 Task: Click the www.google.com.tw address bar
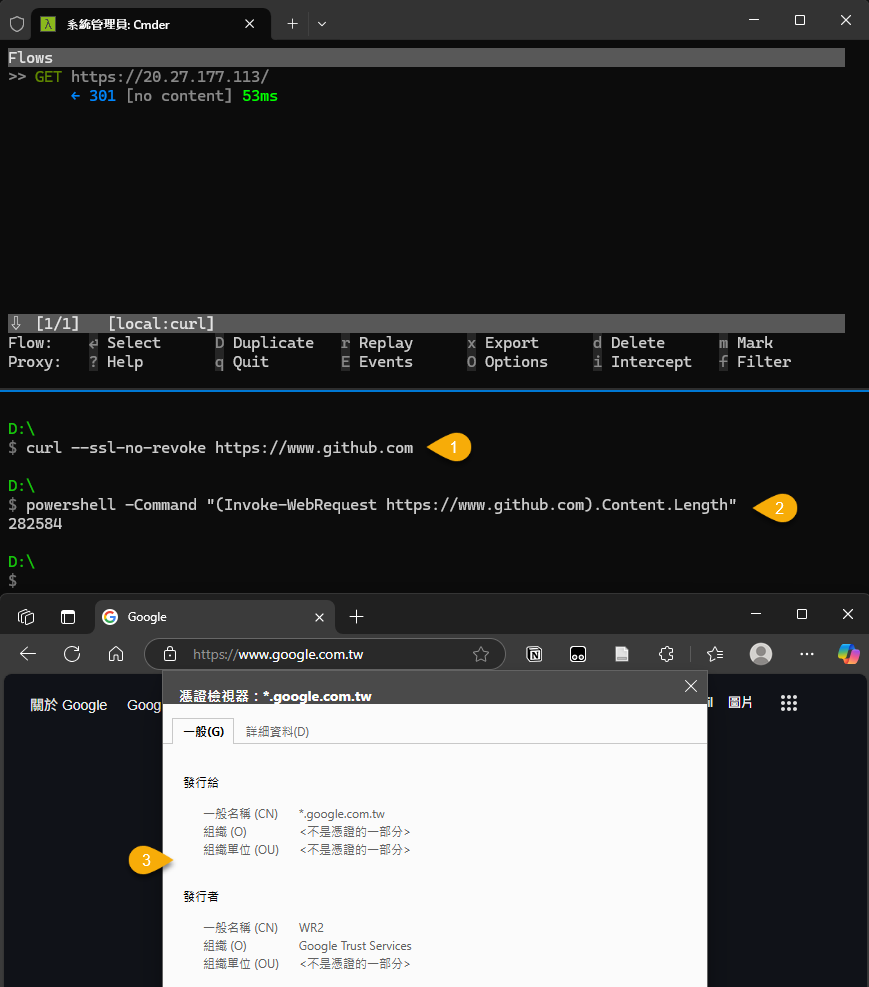coord(320,654)
